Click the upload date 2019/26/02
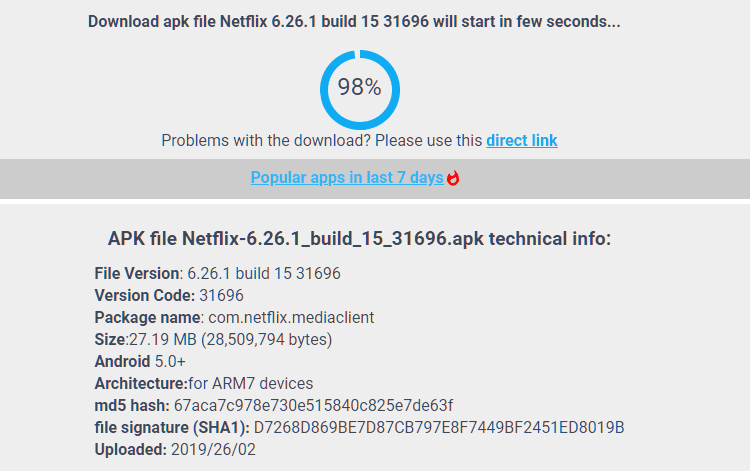 pyautogui.click(x=213, y=449)
